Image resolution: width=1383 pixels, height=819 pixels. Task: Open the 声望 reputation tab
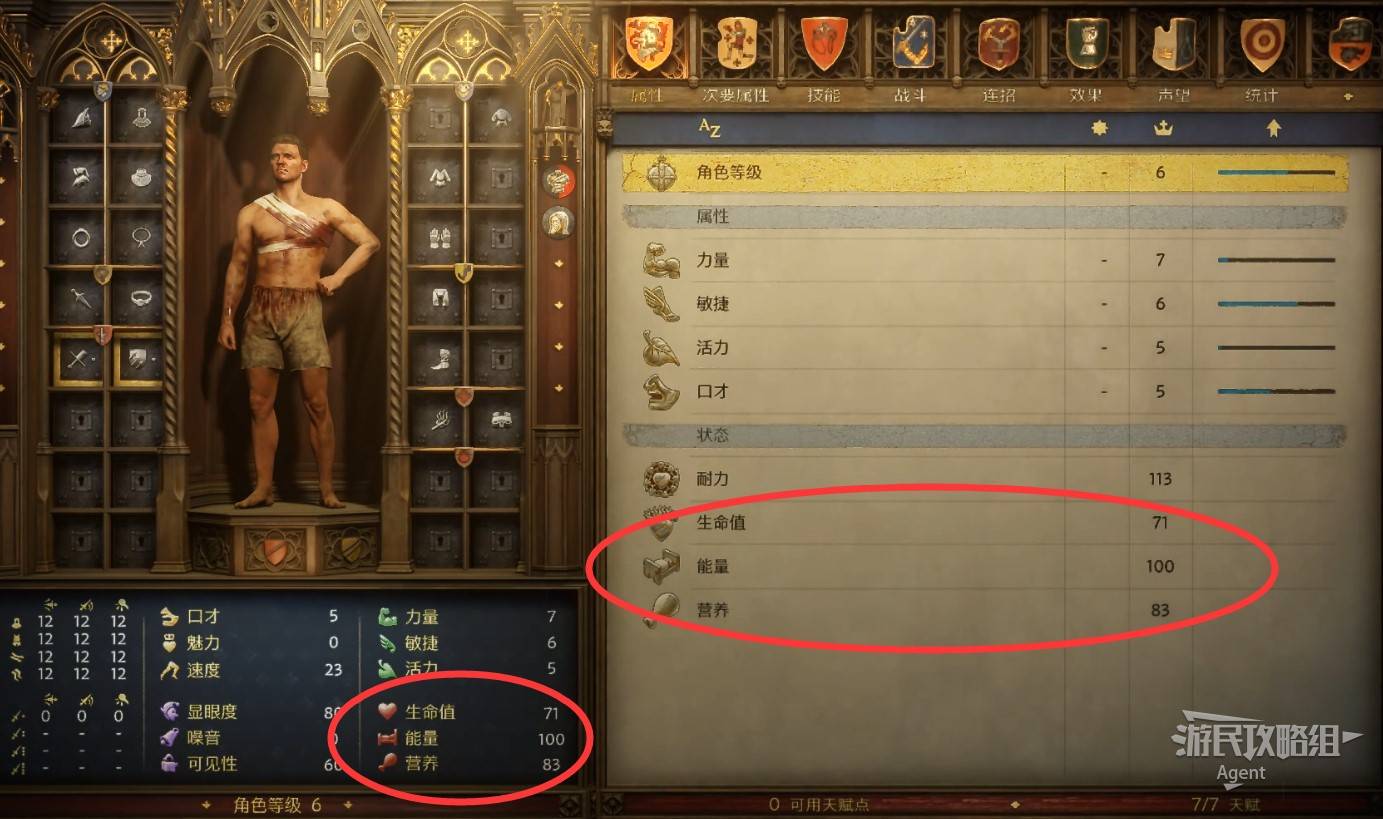point(1173,57)
